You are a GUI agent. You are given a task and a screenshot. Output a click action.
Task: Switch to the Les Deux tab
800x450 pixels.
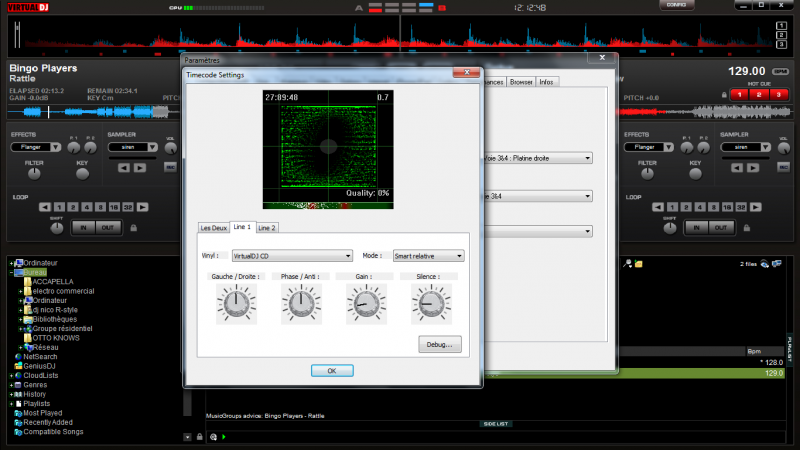213,228
